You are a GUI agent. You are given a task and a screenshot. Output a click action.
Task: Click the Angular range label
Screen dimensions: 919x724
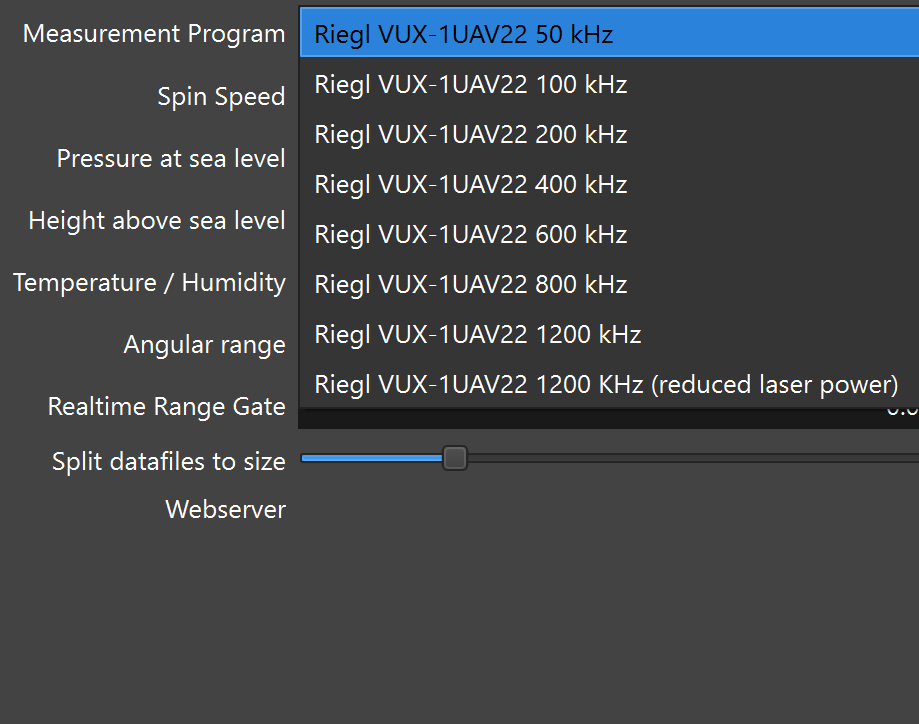point(204,345)
